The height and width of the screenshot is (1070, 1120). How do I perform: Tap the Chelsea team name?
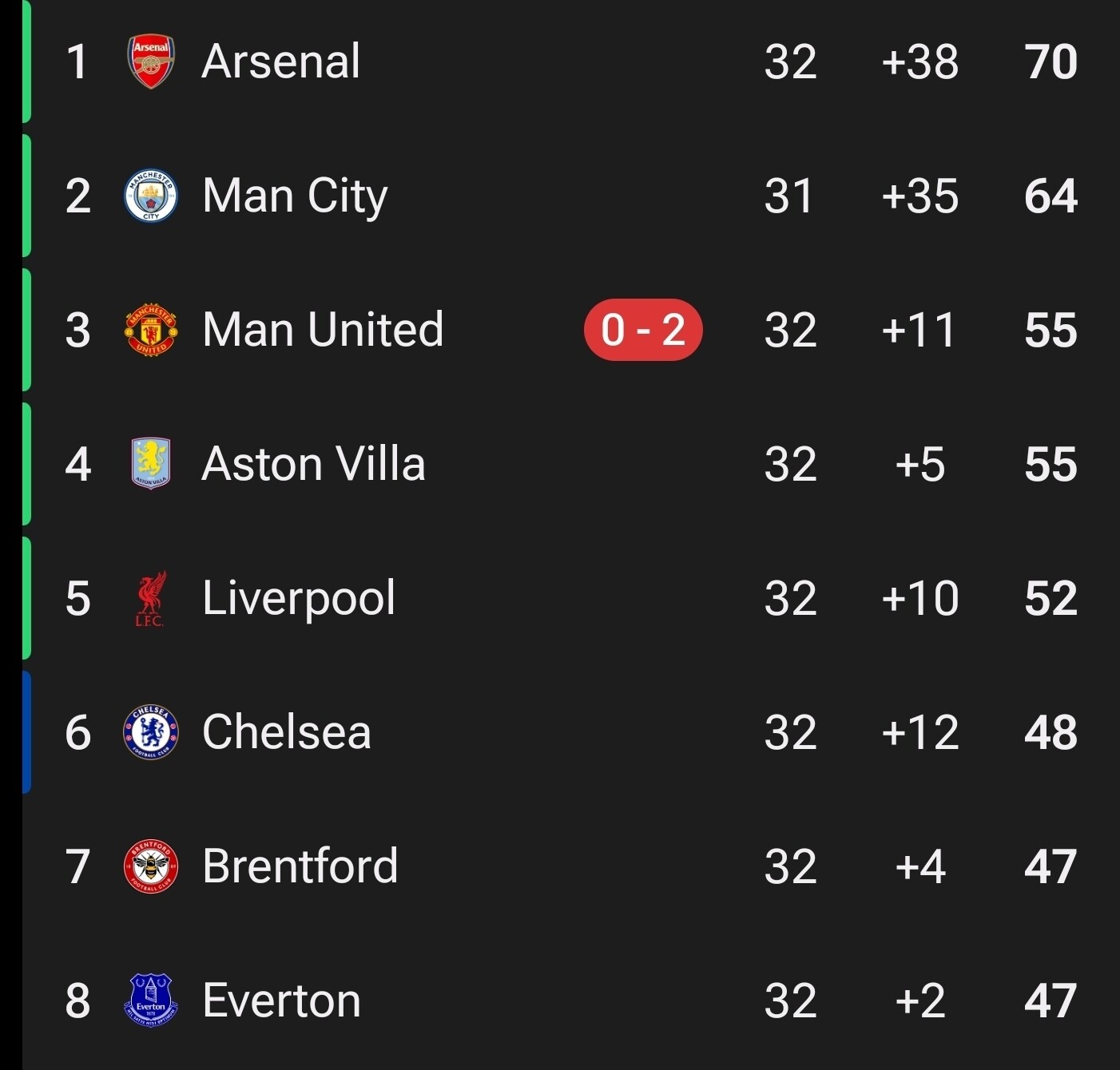coord(287,732)
